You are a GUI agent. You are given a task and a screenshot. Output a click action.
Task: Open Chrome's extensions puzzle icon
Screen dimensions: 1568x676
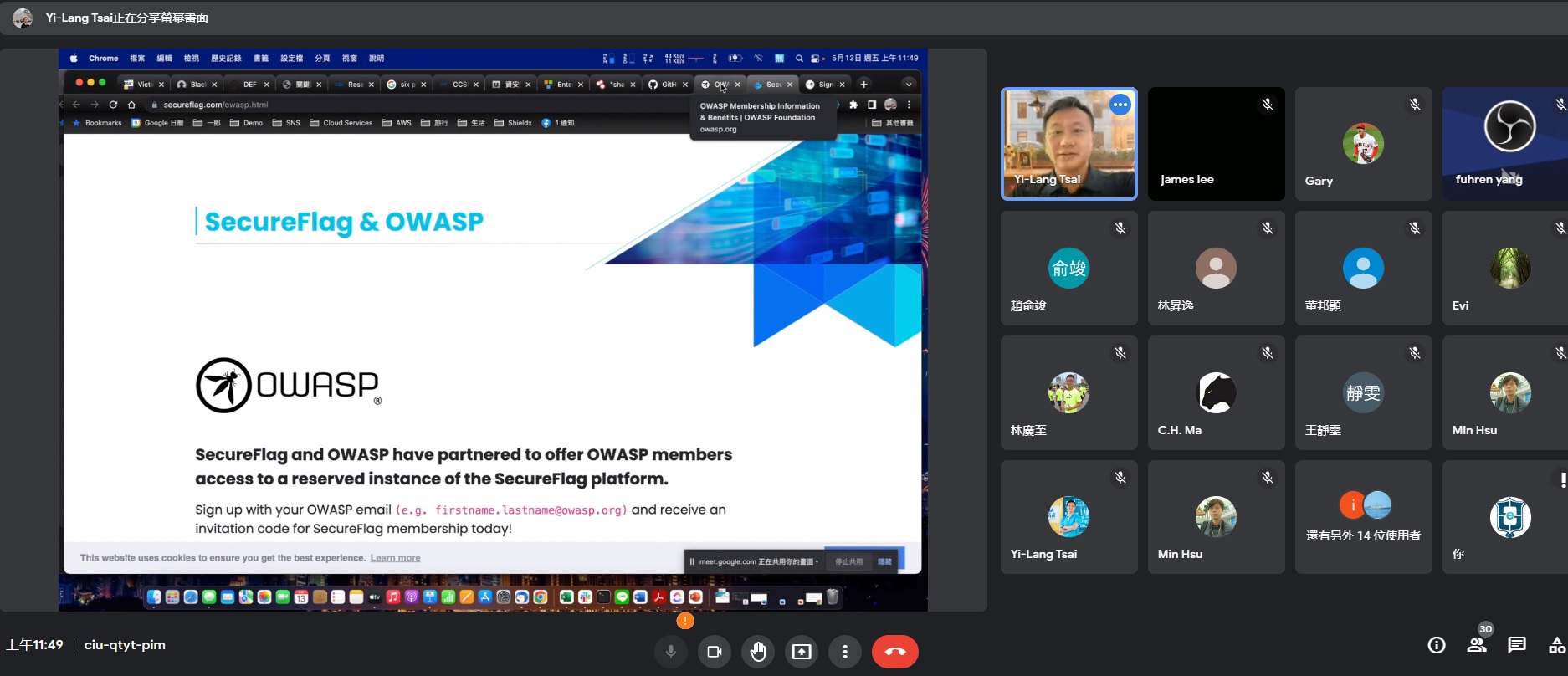point(853,105)
